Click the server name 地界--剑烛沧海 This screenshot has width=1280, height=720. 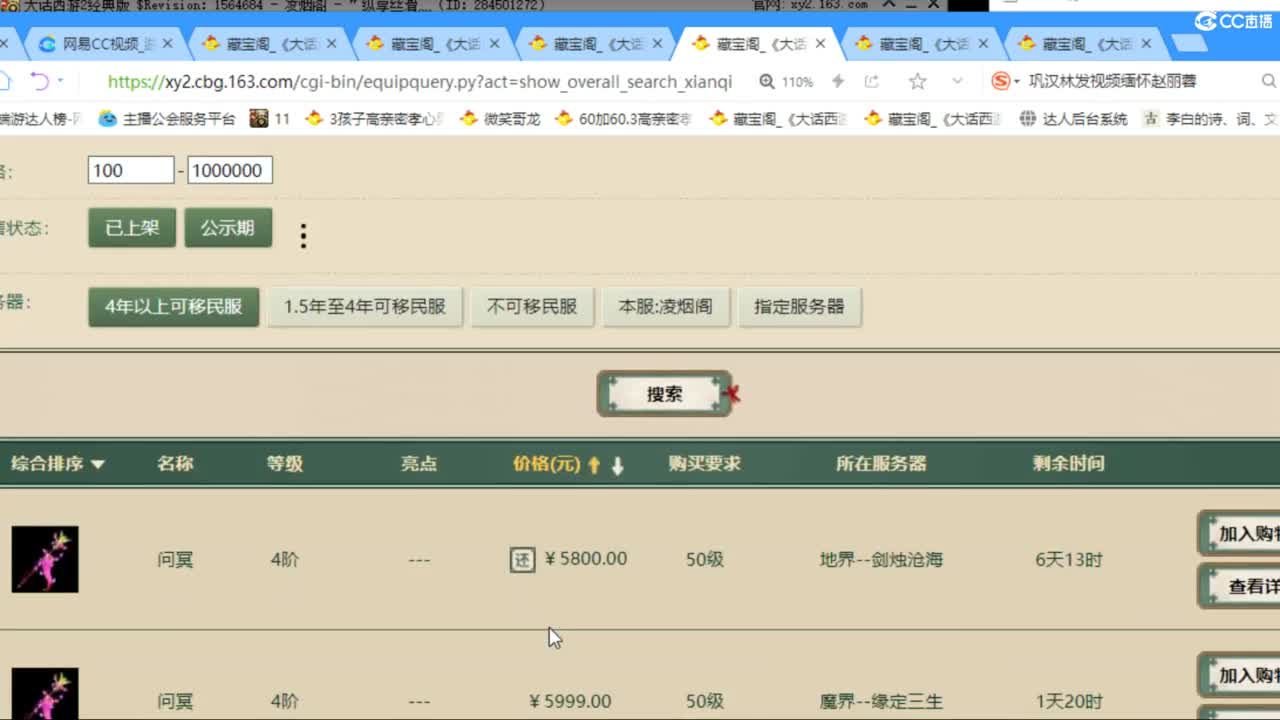(881, 560)
